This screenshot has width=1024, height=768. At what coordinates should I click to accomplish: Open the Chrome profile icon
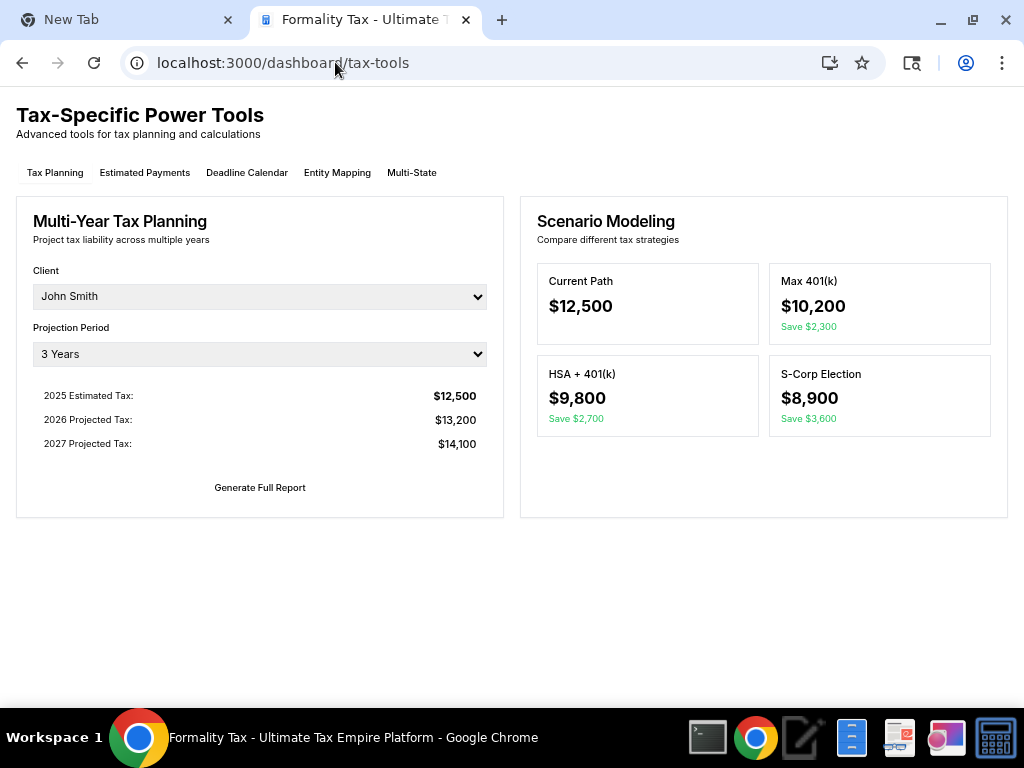pyautogui.click(x=965, y=63)
